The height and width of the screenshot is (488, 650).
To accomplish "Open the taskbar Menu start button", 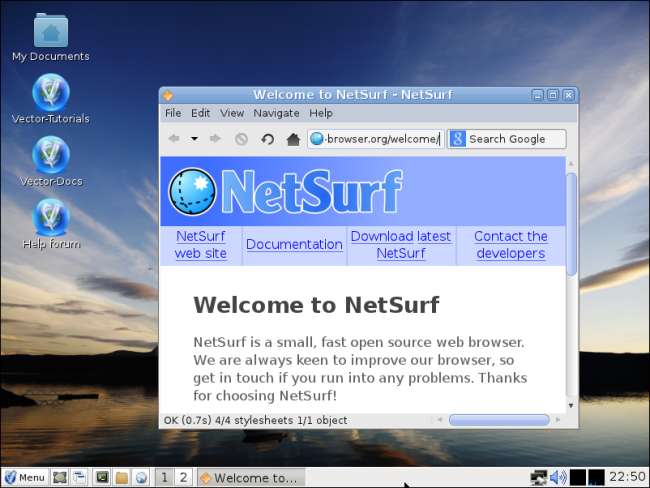I will (x=24, y=477).
